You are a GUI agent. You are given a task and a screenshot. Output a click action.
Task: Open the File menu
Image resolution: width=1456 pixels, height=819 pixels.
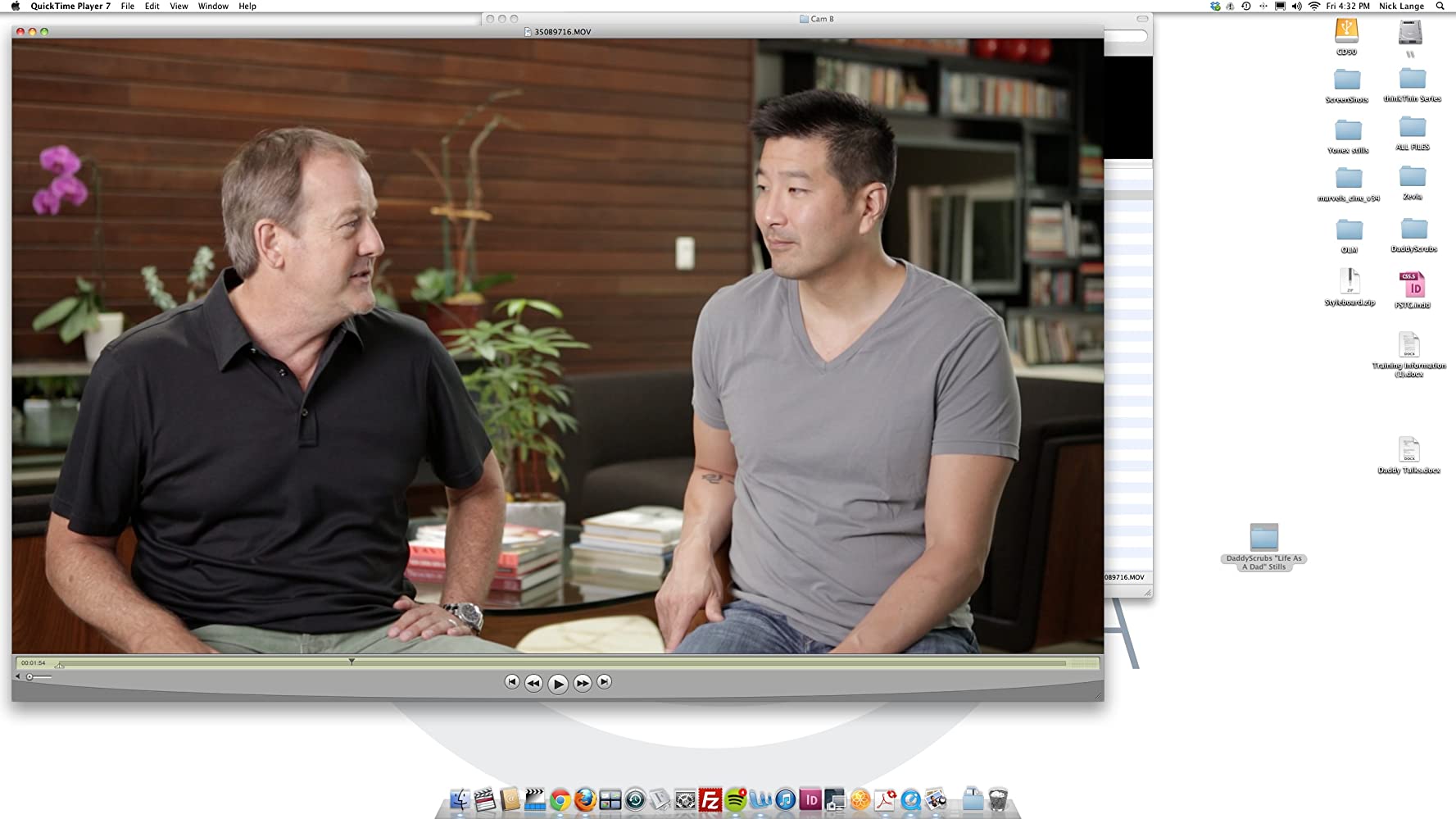tap(128, 7)
